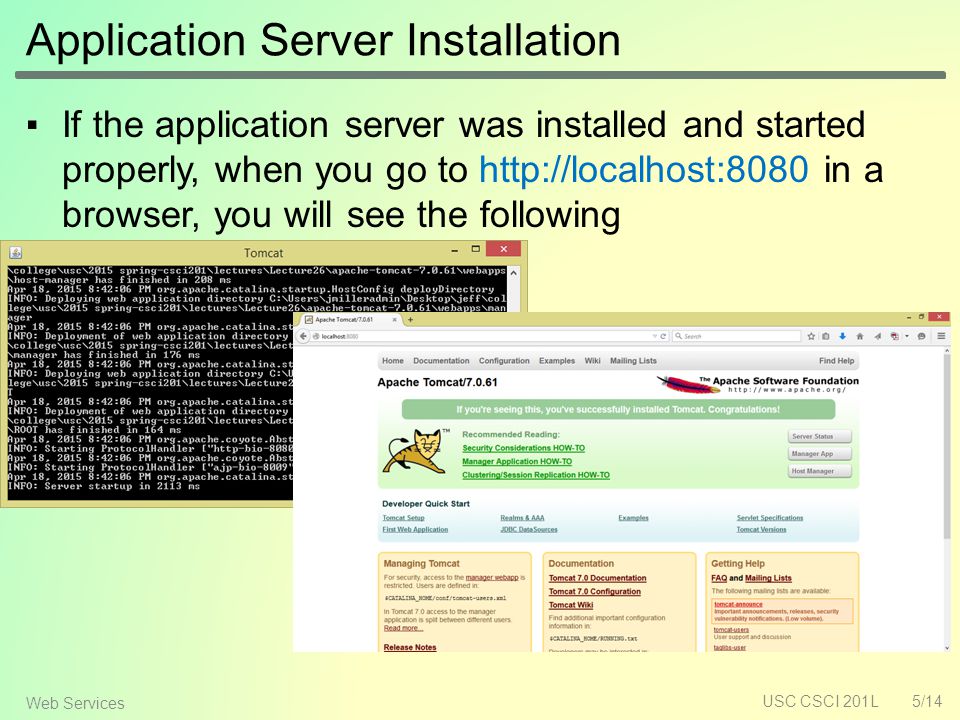The image size is (960, 720).
Task: Open the dropdown arrow next to red add-on icon
Action: (x=907, y=336)
